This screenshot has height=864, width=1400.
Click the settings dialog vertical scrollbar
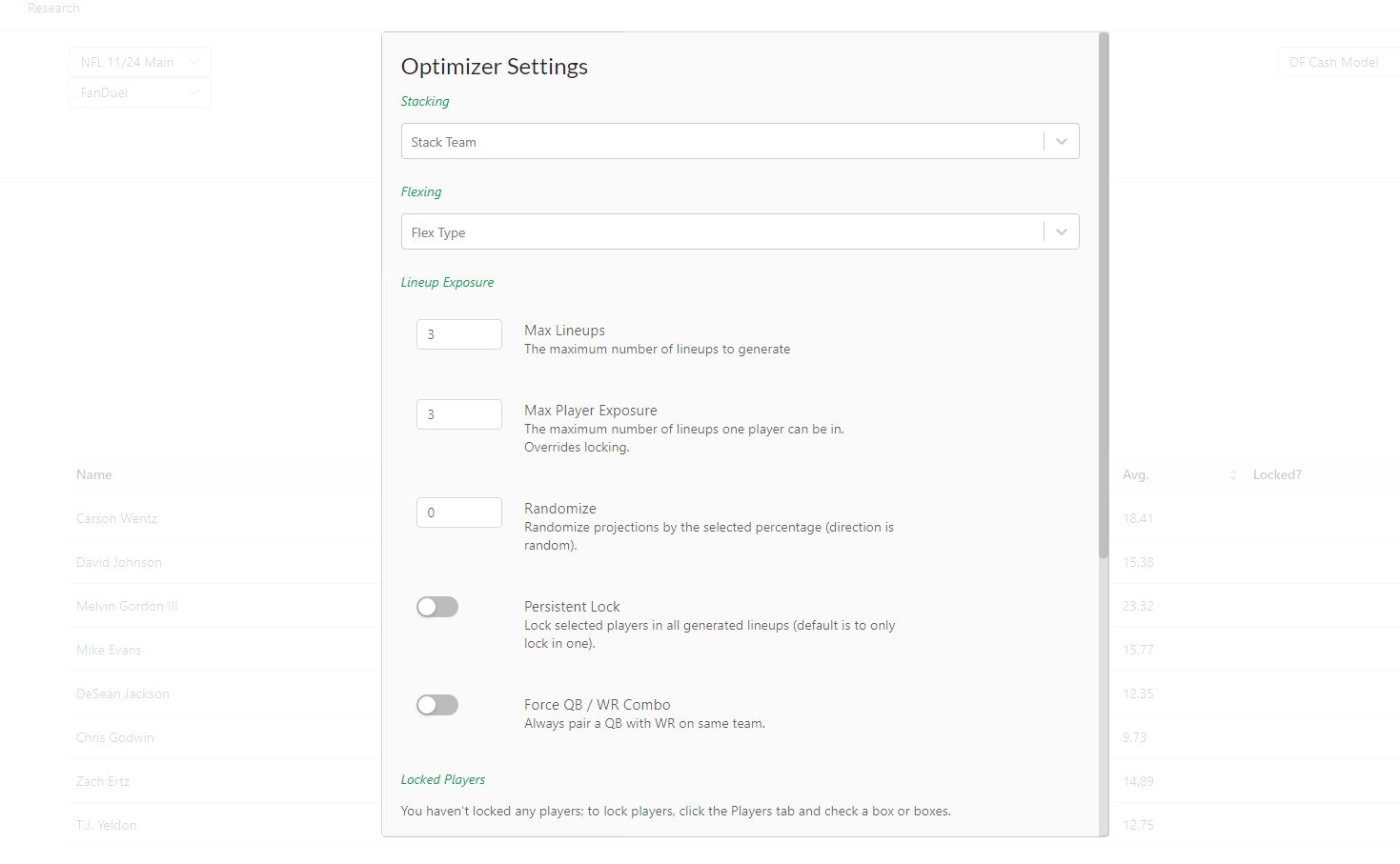(x=1104, y=295)
